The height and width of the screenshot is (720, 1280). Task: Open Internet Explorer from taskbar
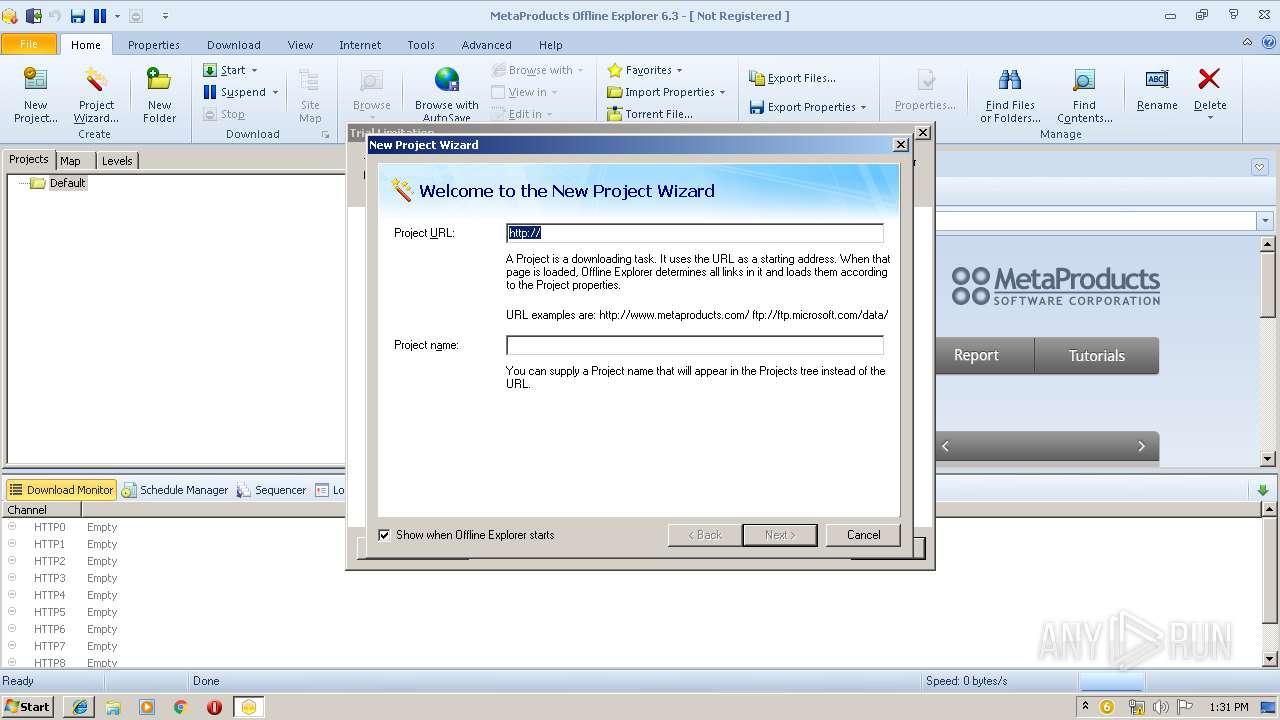tap(80, 707)
